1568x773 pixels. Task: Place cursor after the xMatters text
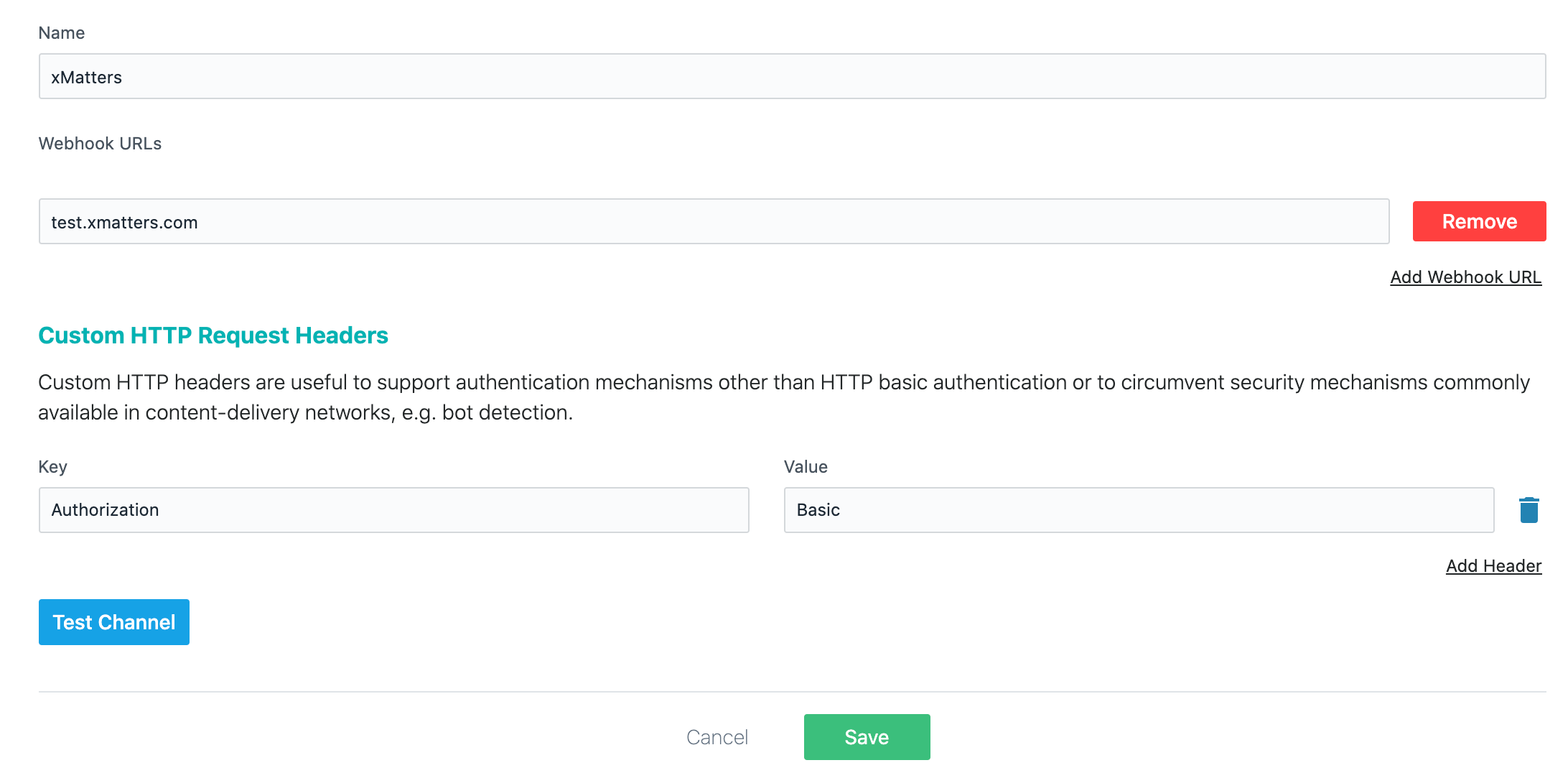point(124,78)
